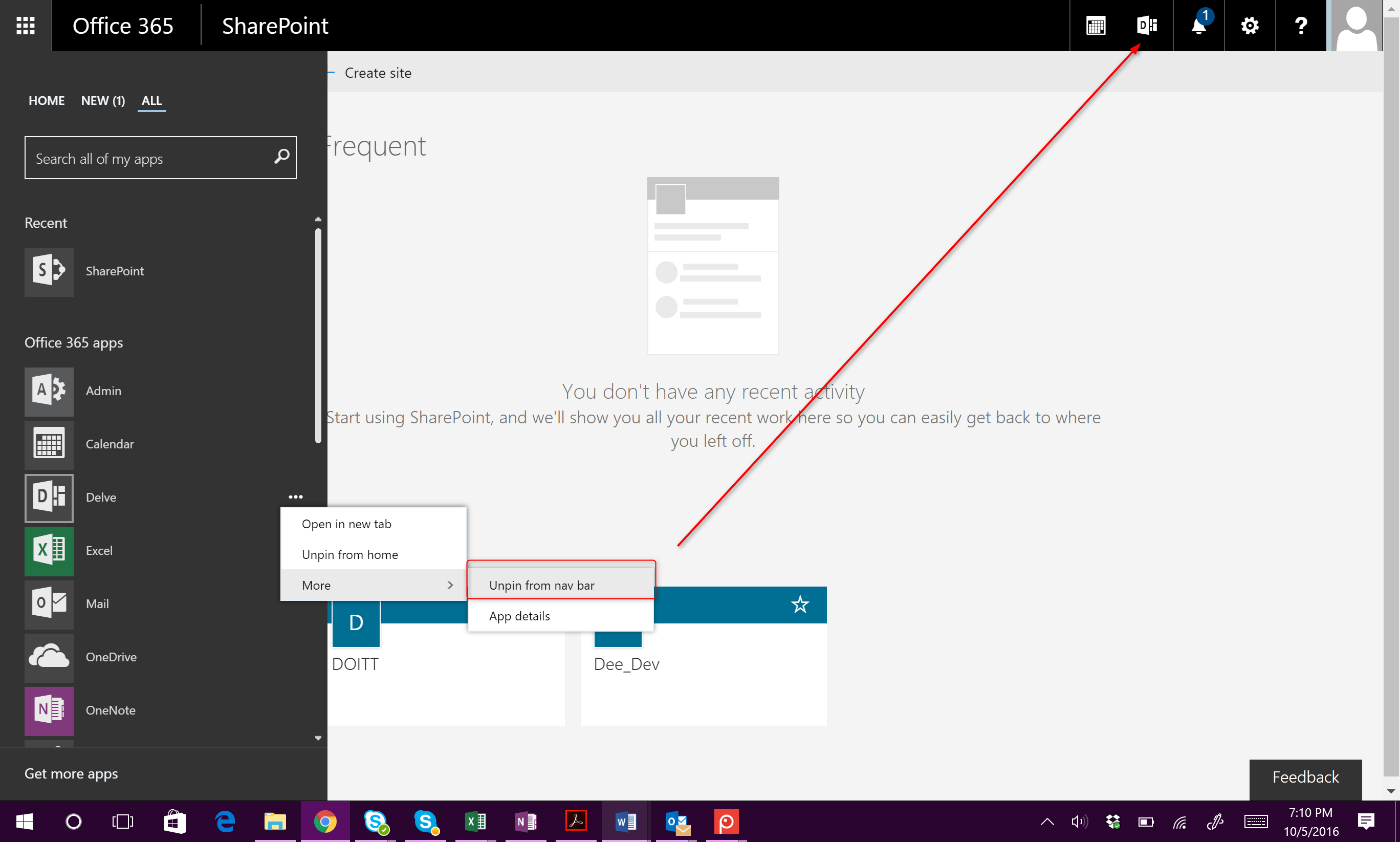Select Unpin from nav bar
The image size is (1400, 842).
click(561, 585)
